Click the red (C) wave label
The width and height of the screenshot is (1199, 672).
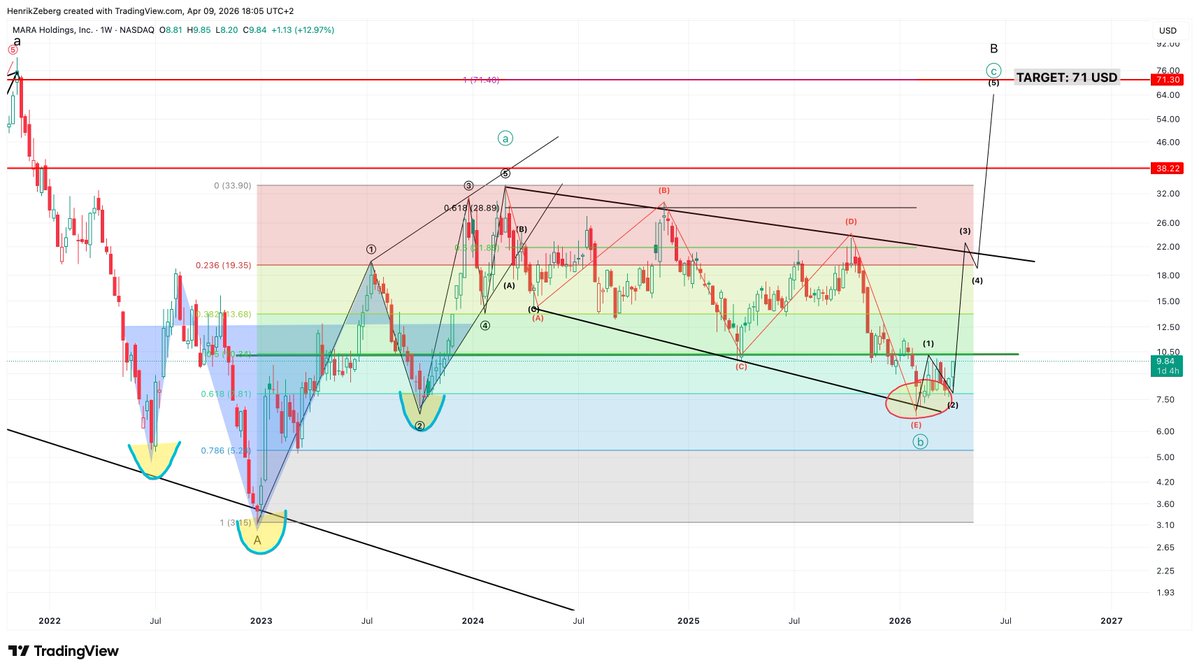coord(741,367)
